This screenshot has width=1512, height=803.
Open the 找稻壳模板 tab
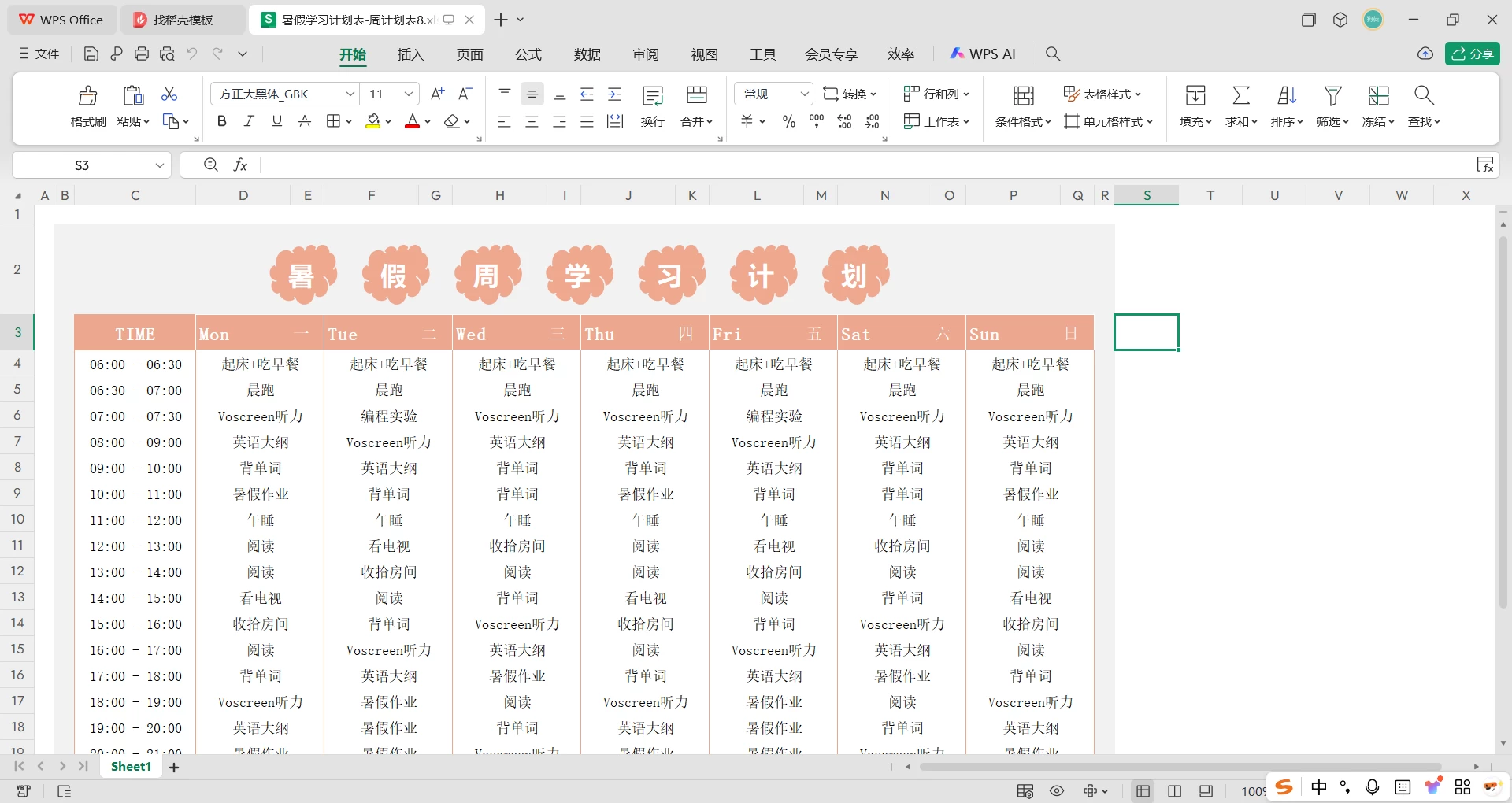[183, 20]
